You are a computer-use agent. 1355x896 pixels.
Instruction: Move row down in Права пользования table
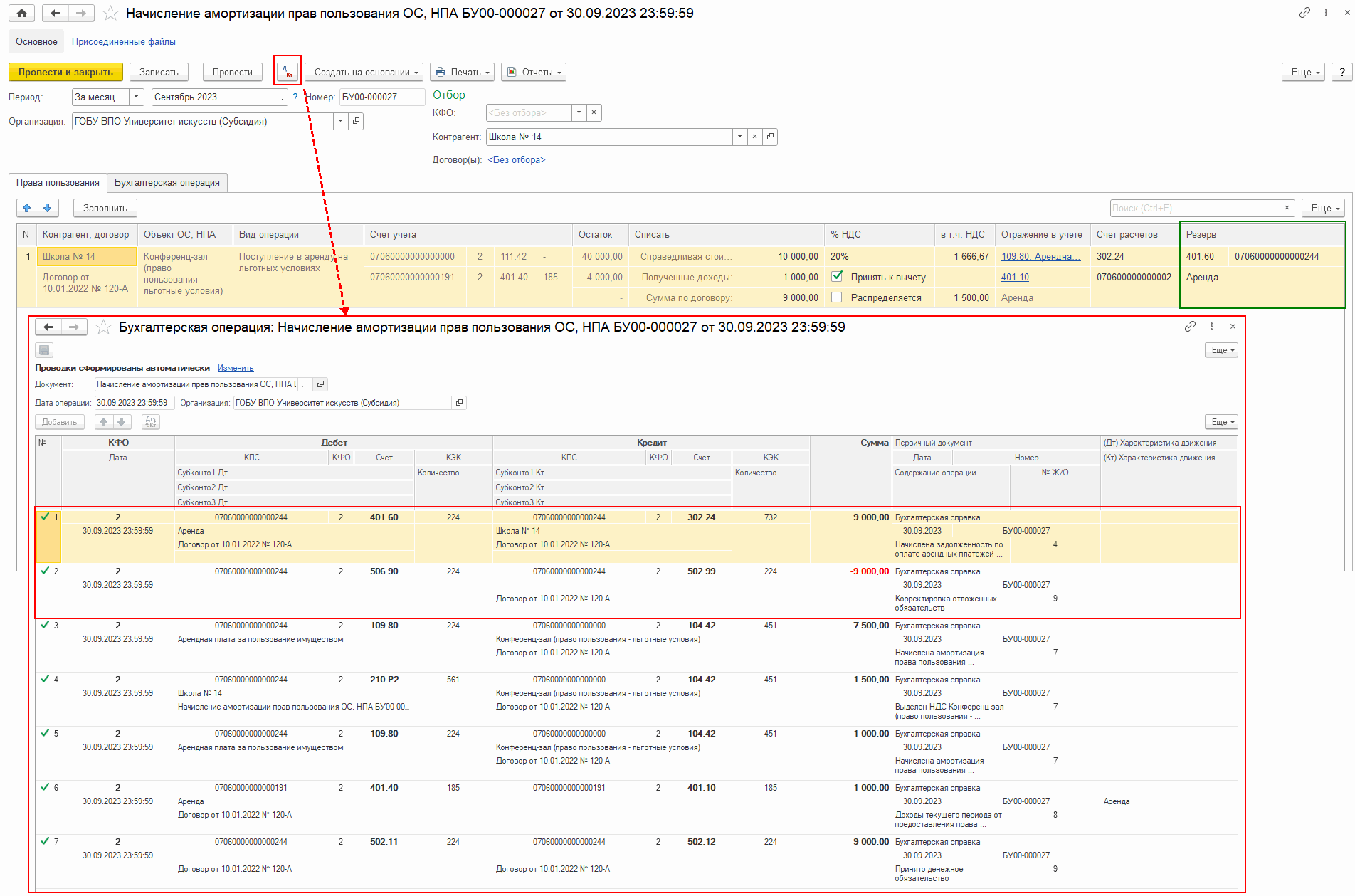[x=47, y=208]
